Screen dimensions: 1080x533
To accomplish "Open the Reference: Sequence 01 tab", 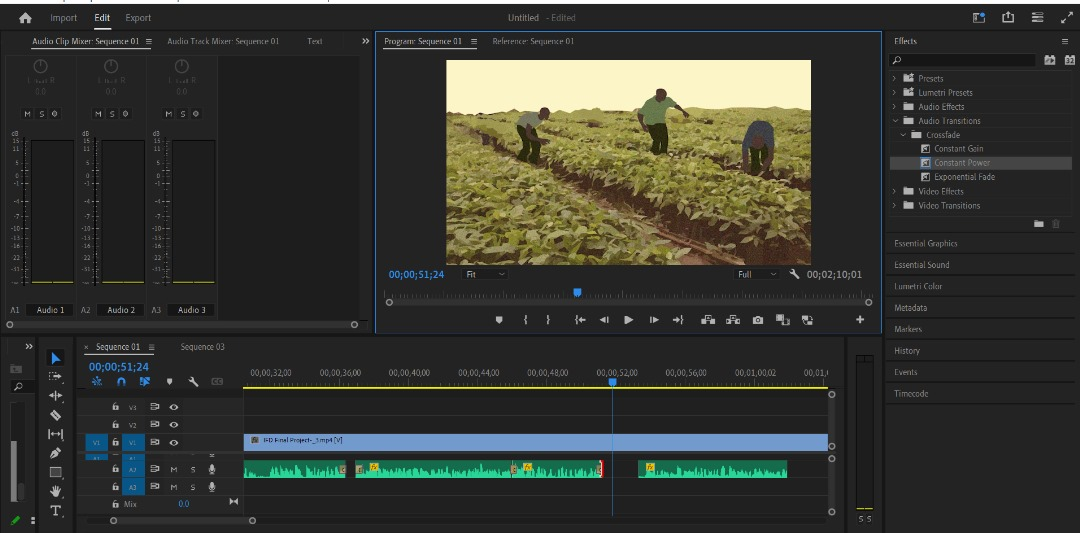I will 533,41.
